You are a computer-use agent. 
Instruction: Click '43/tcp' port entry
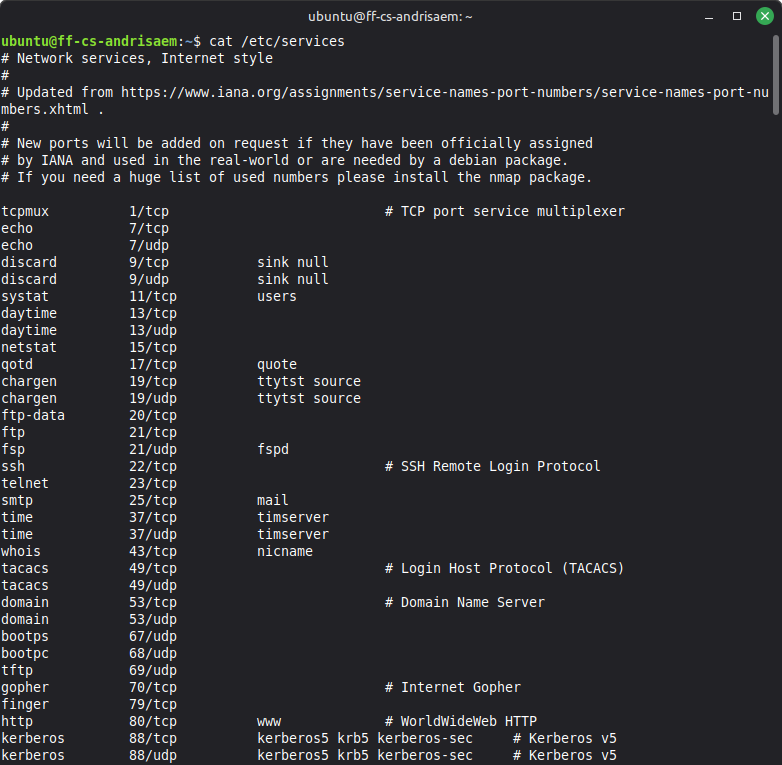(153, 551)
